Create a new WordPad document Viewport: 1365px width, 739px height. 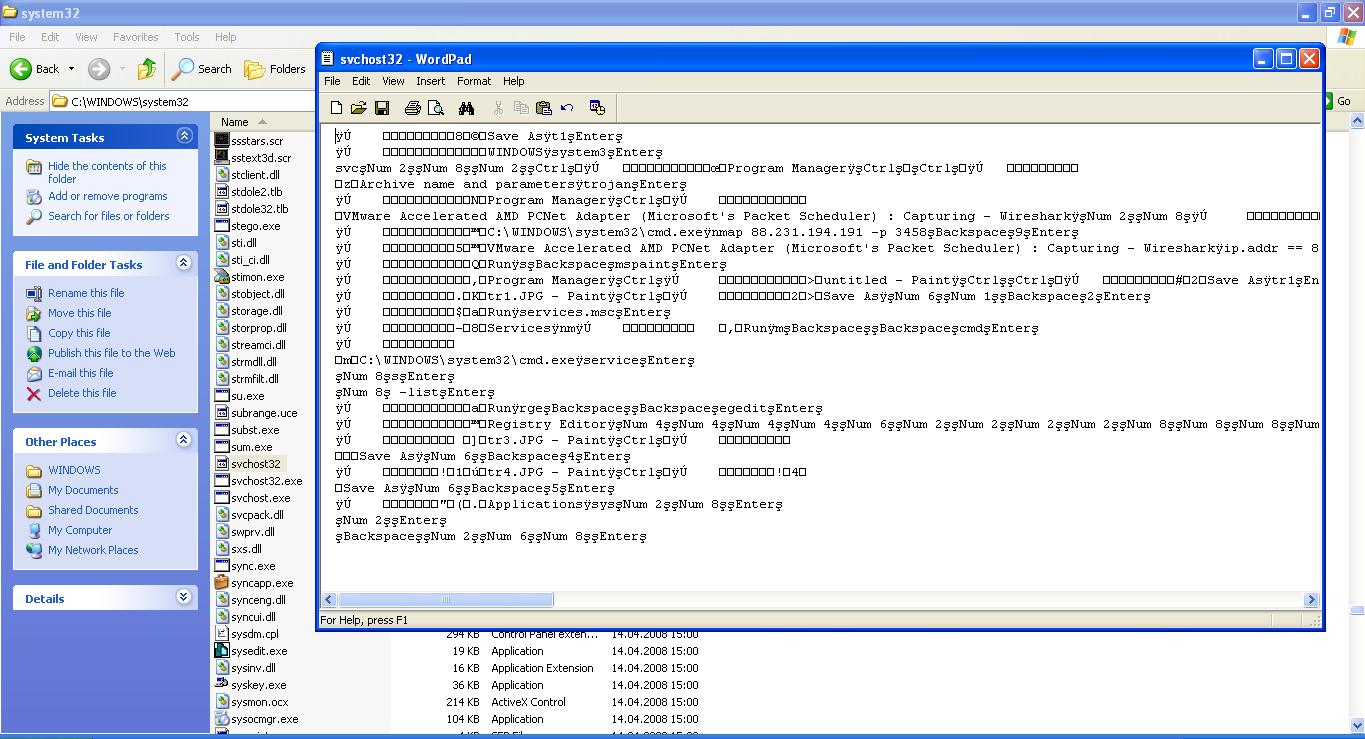coord(337,108)
